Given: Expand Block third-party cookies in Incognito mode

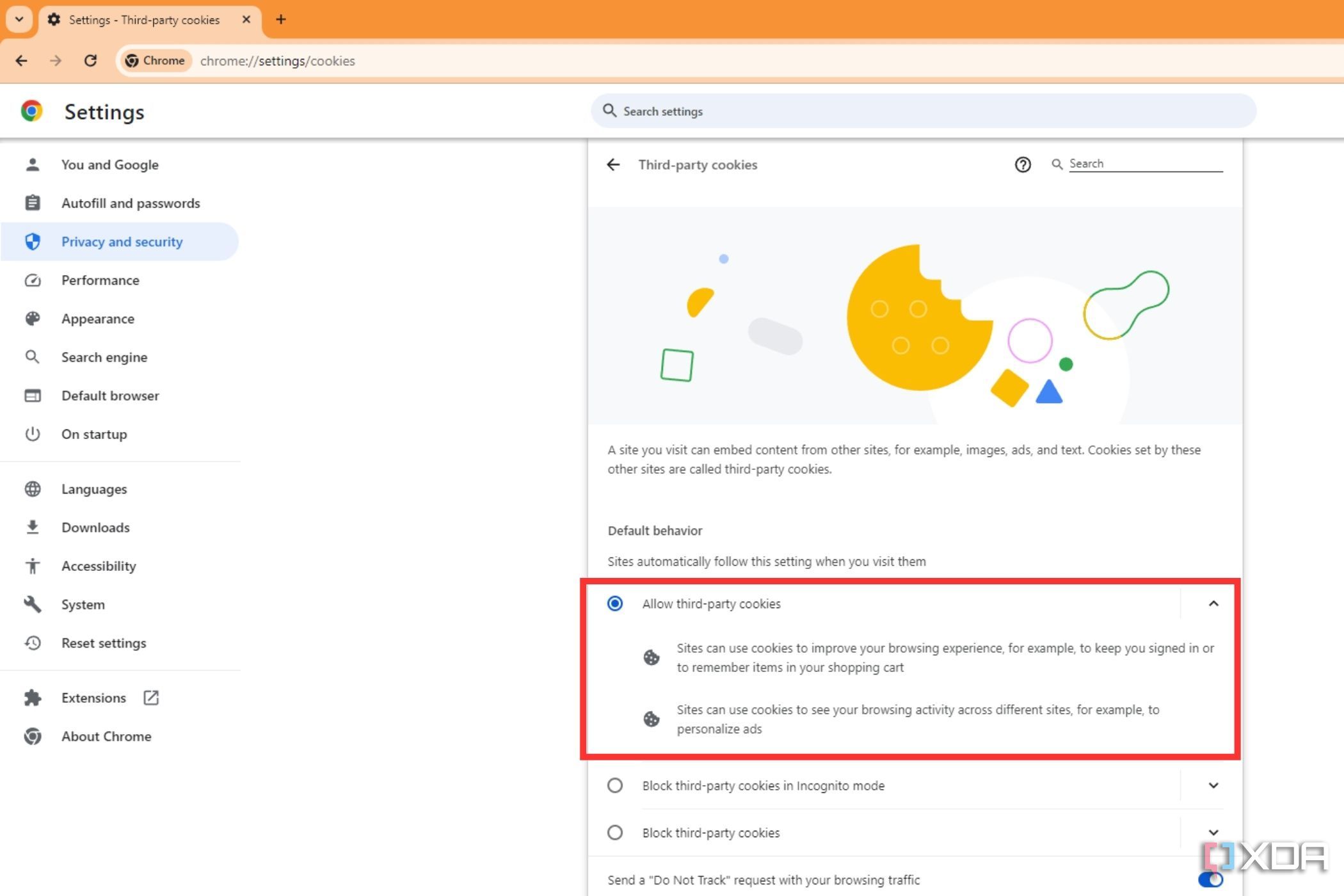Looking at the screenshot, I should [1213, 785].
